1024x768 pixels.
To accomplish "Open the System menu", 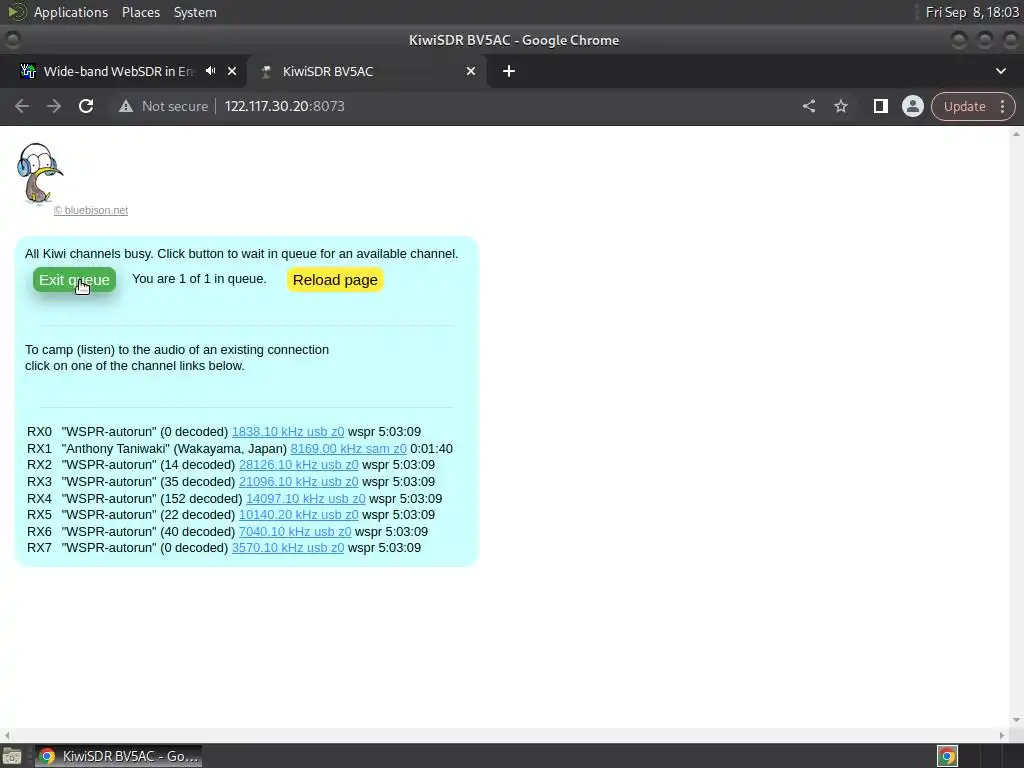I will click(x=195, y=12).
